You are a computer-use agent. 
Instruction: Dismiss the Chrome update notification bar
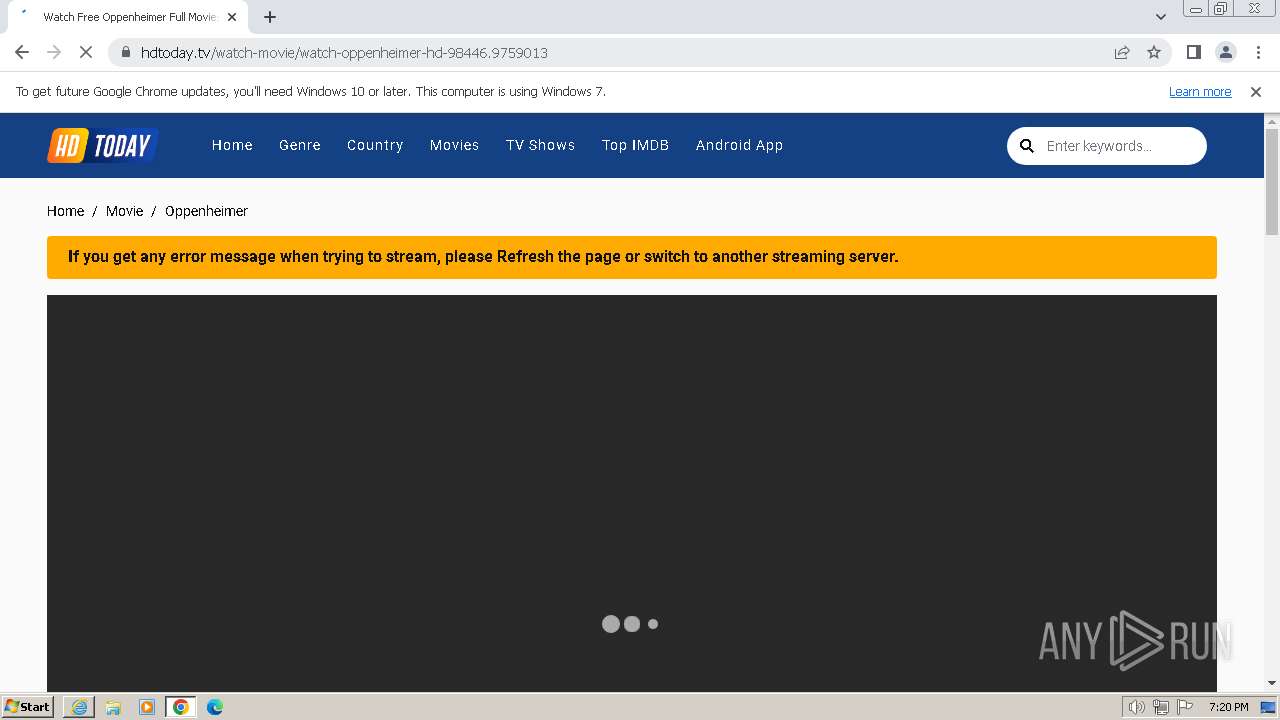[x=1256, y=91]
